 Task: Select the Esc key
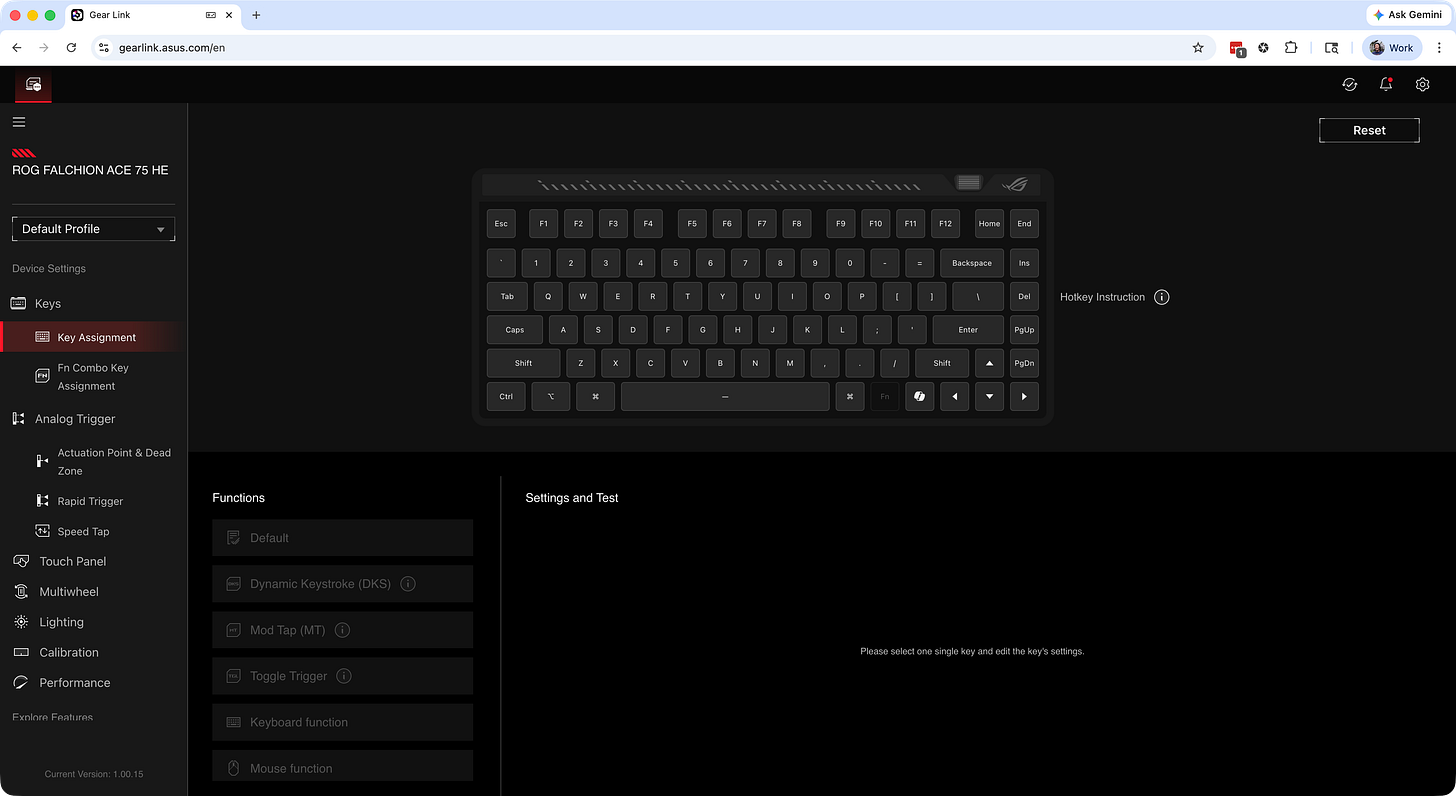pos(501,224)
